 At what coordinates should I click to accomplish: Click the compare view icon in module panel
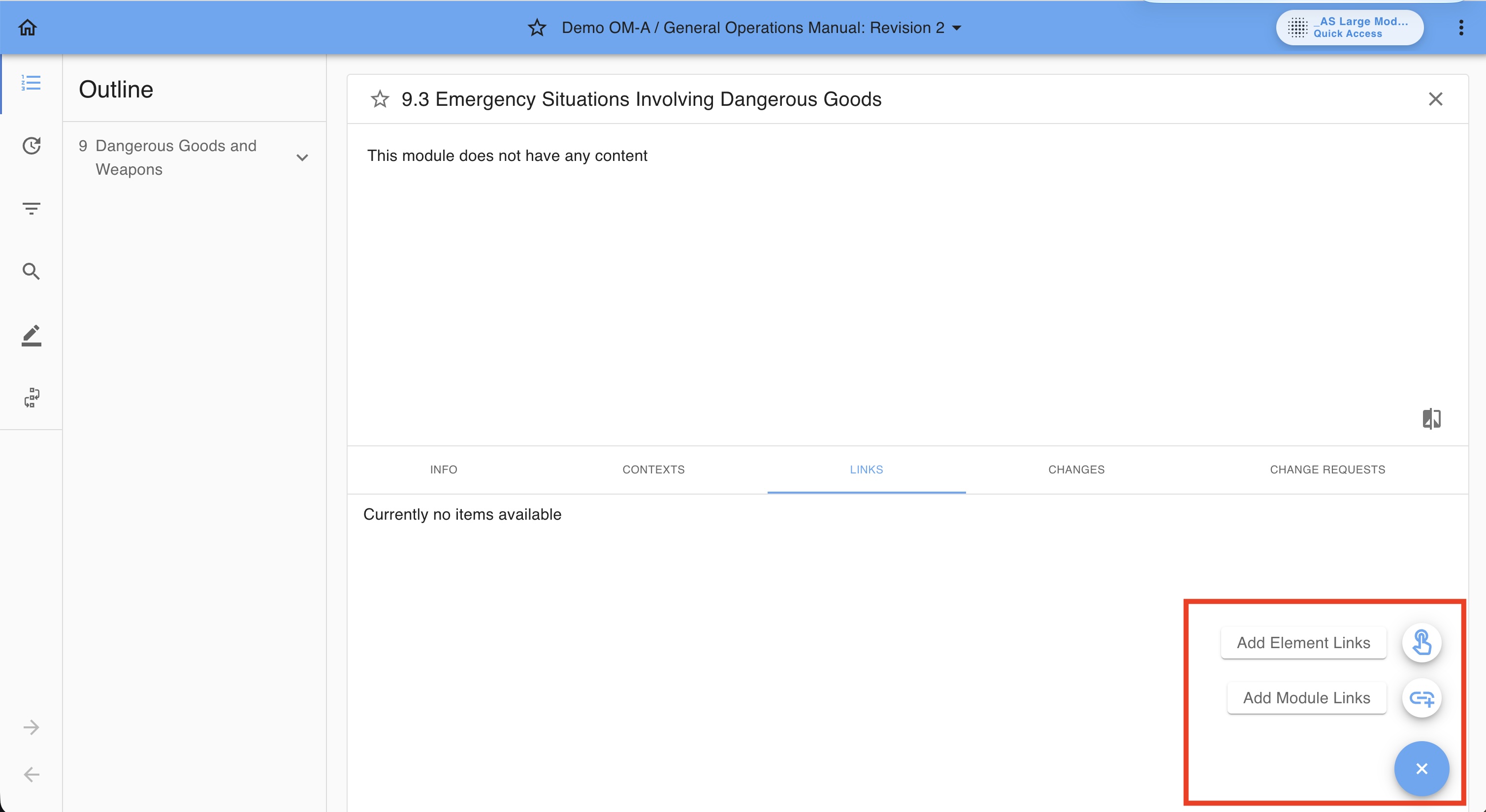point(1431,419)
